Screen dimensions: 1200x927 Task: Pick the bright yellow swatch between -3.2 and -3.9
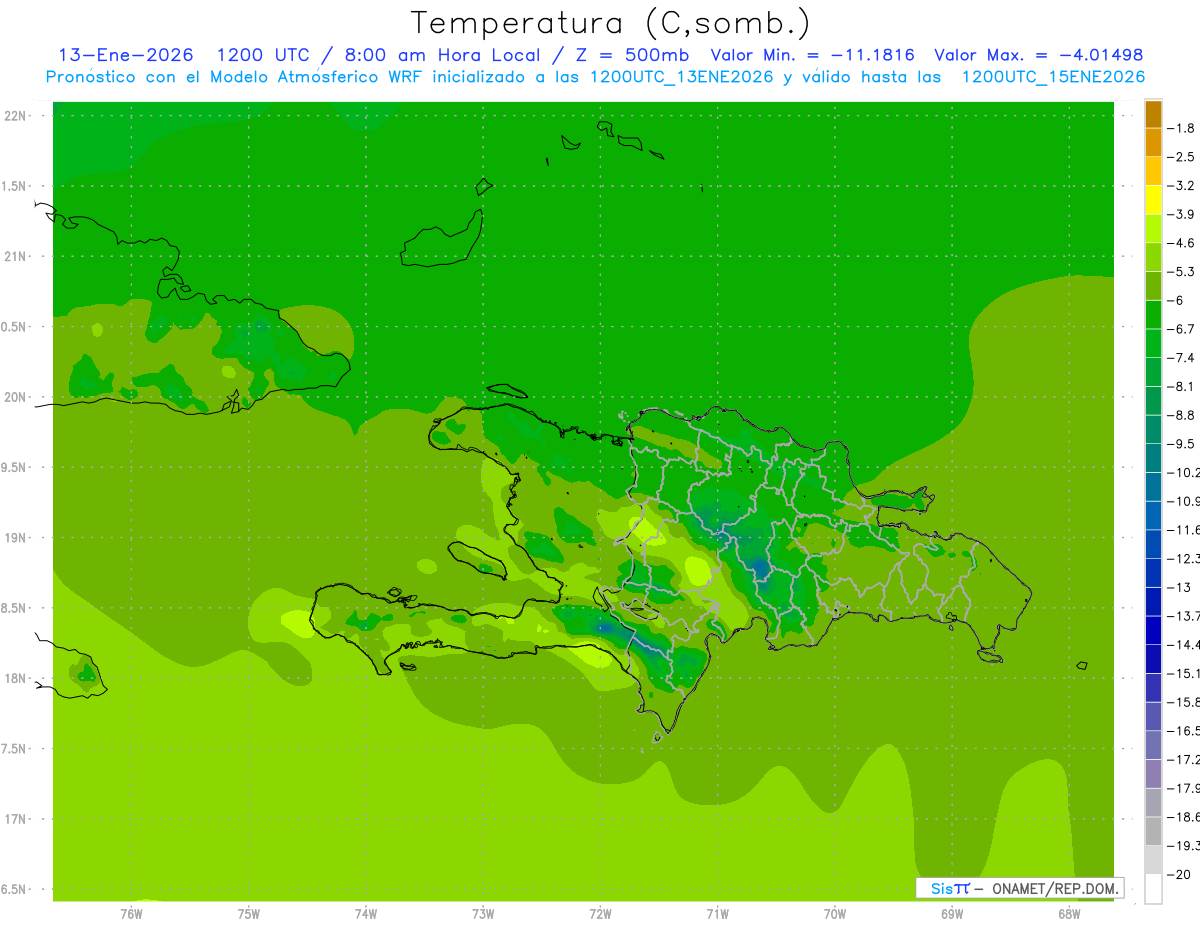click(1153, 200)
